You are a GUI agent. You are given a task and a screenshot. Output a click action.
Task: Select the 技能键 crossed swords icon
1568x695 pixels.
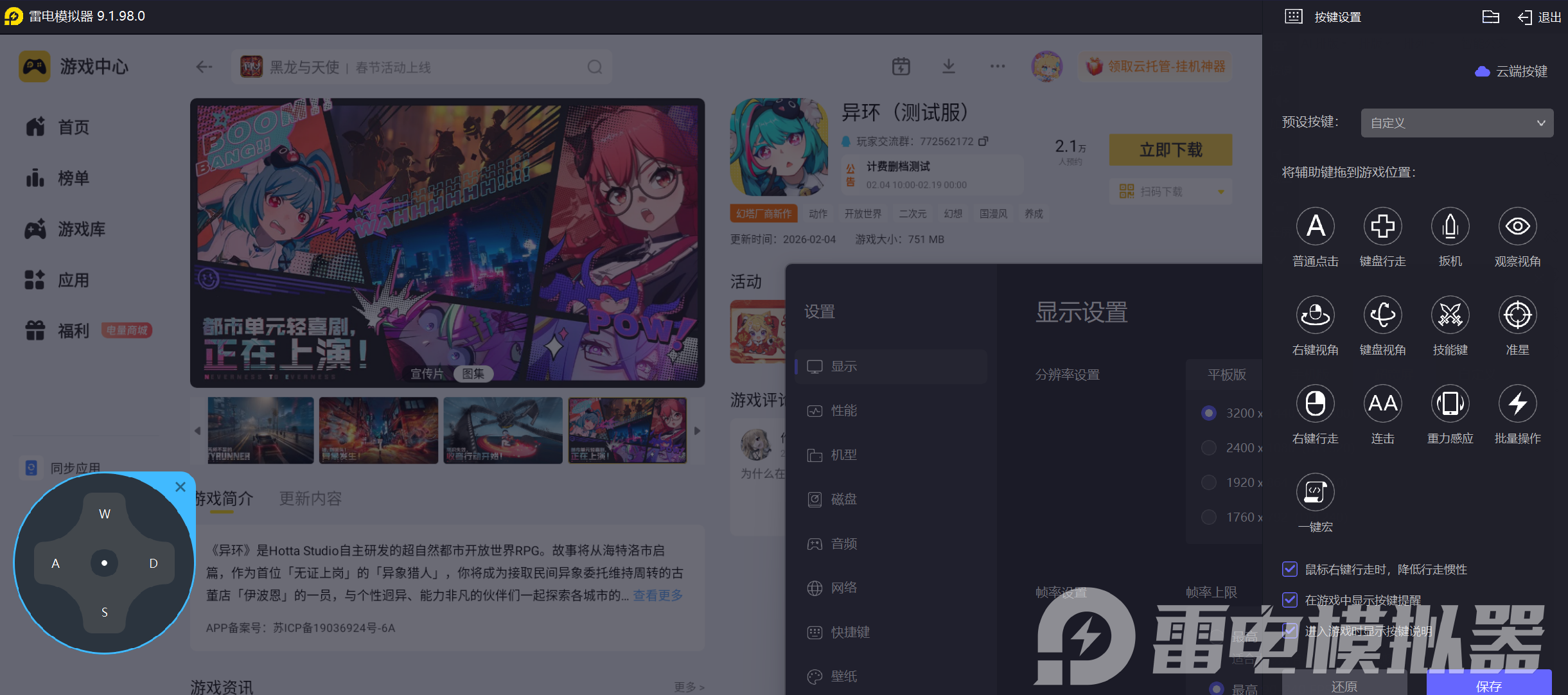[x=1450, y=315]
